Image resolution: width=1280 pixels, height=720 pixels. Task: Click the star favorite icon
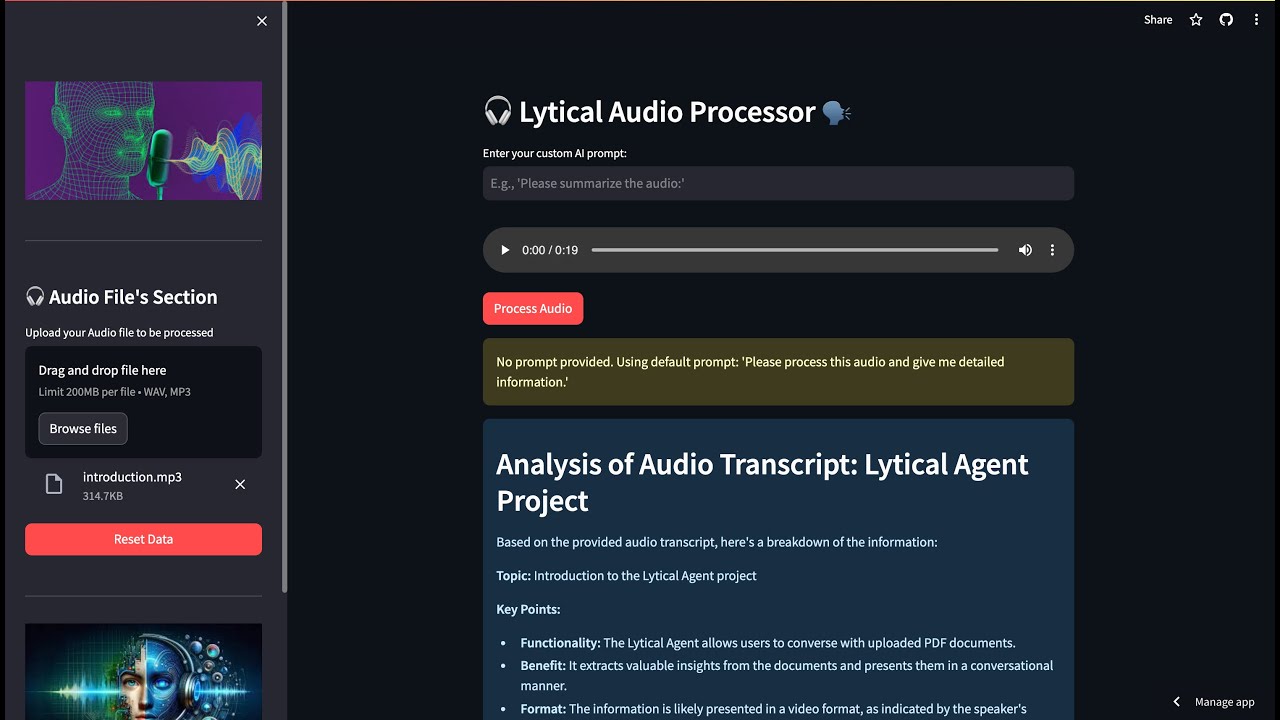[1196, 20]
